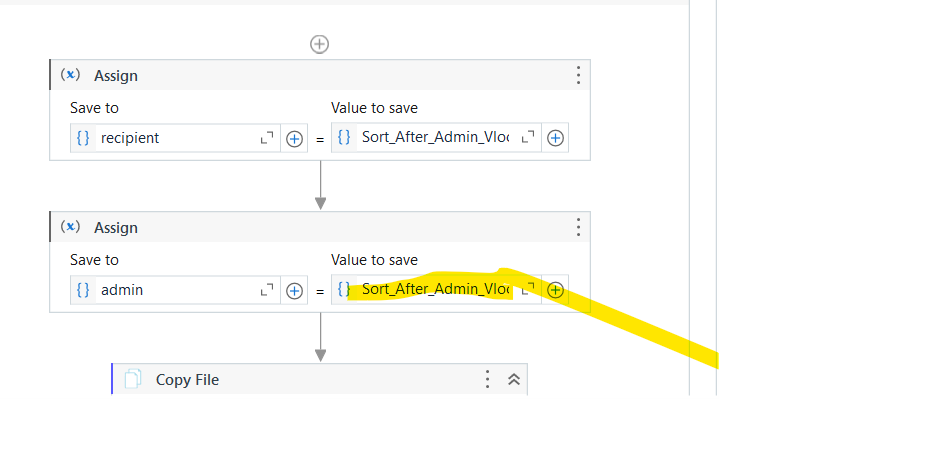Select the first Assign activity header
Screen dimensions: 948x466
pos(320,75)
